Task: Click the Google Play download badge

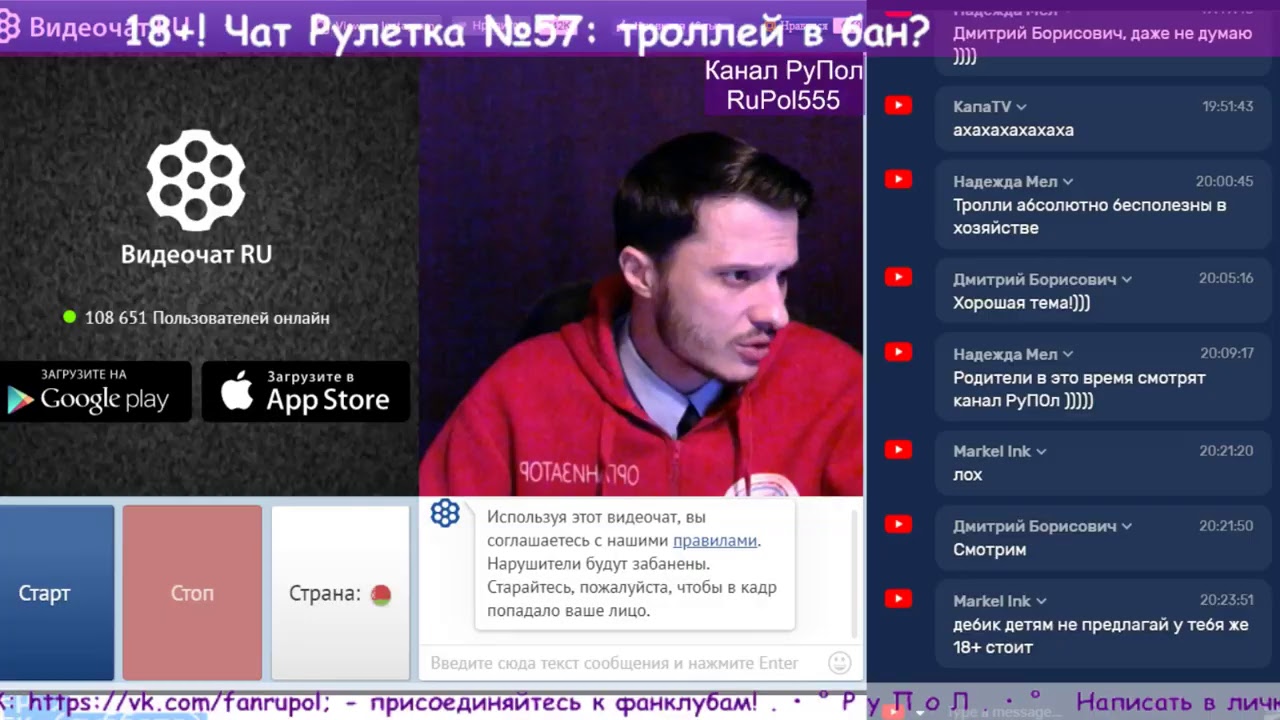Action: coord(94,391)
